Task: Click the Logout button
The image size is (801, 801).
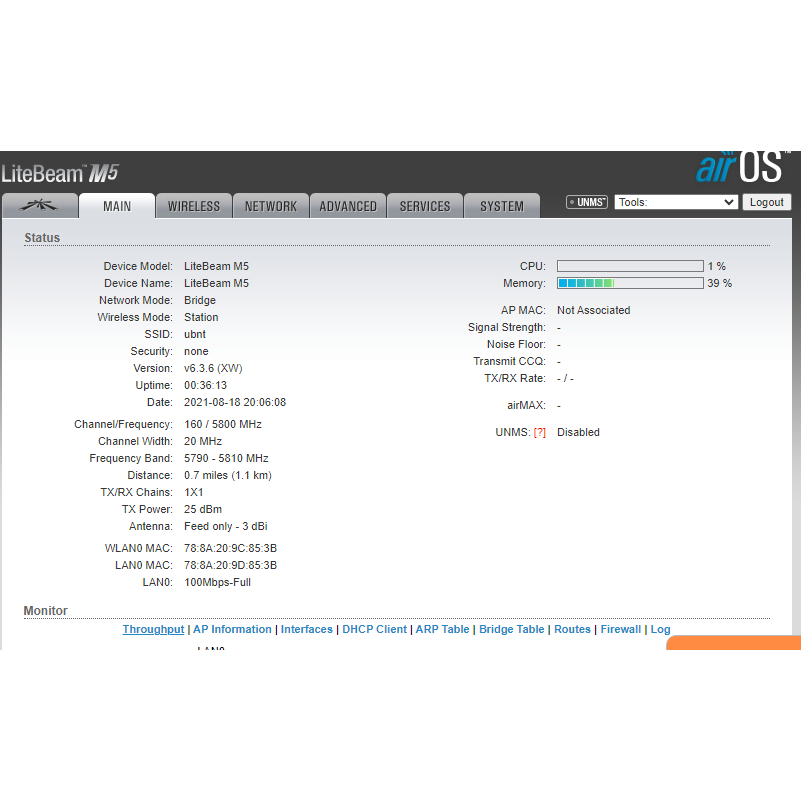Action: 766,202
